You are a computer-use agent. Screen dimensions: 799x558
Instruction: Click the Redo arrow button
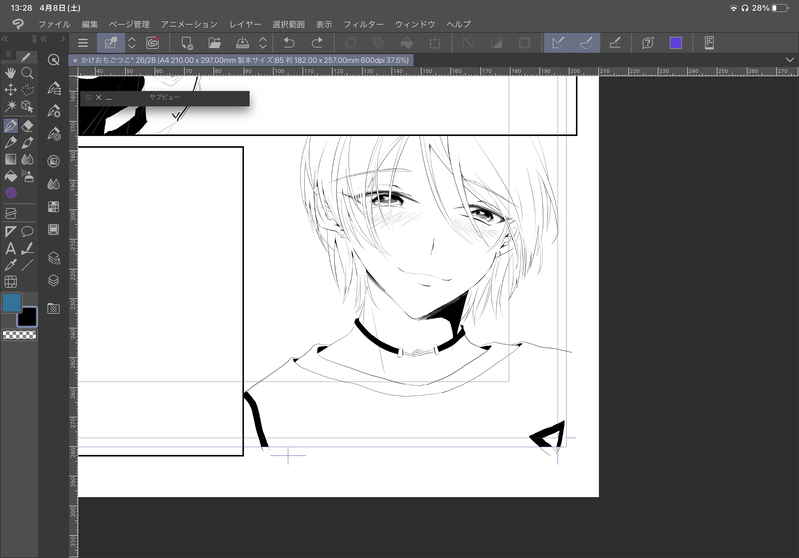(317, 43)
